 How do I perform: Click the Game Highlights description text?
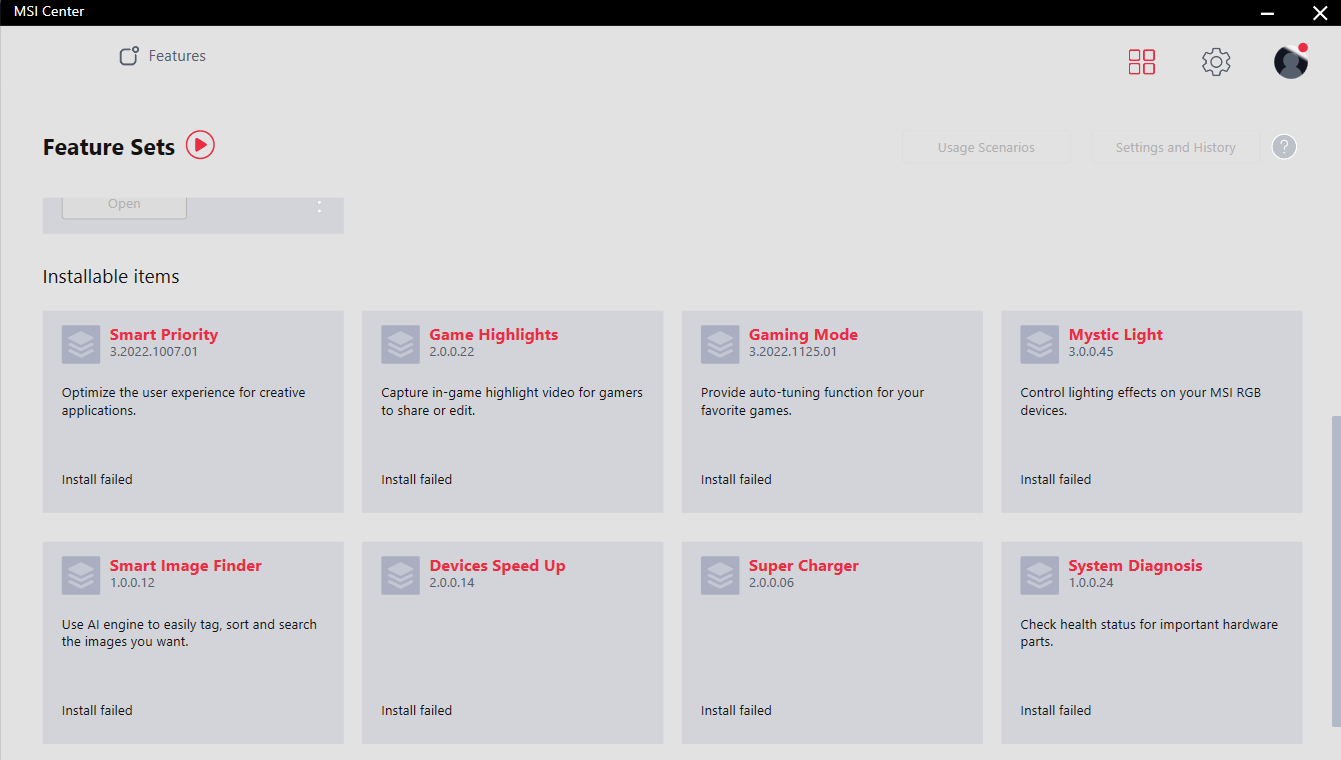[512, 402]
